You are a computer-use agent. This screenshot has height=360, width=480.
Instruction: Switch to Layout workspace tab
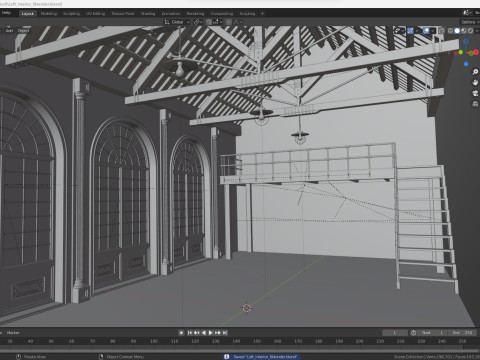[x=27, y=14]
